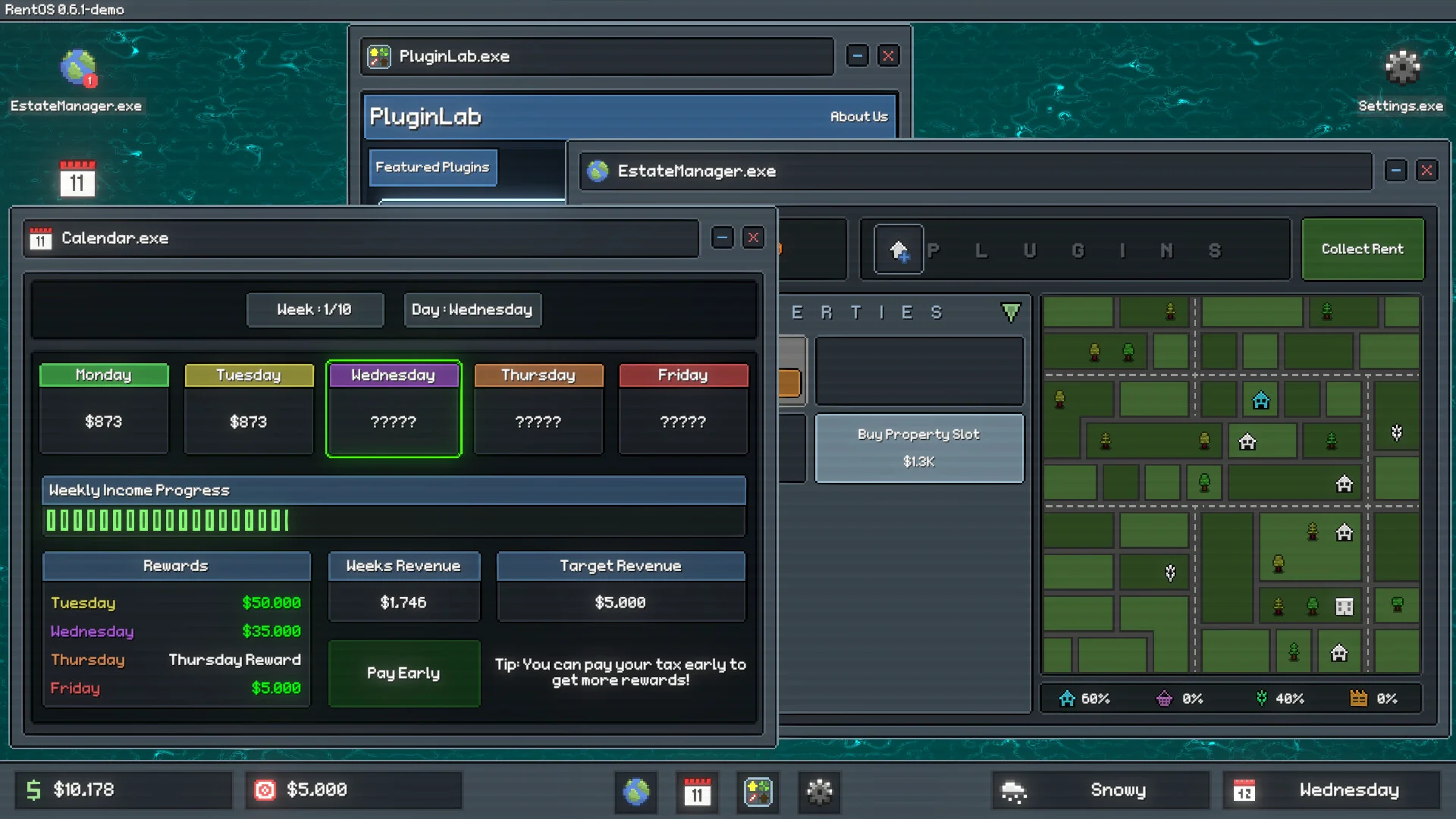Viewport: 1456px width, 819px height.
Task: Open the Day: Wednesday selector in Calendar
Action: [x=472, y=309]
